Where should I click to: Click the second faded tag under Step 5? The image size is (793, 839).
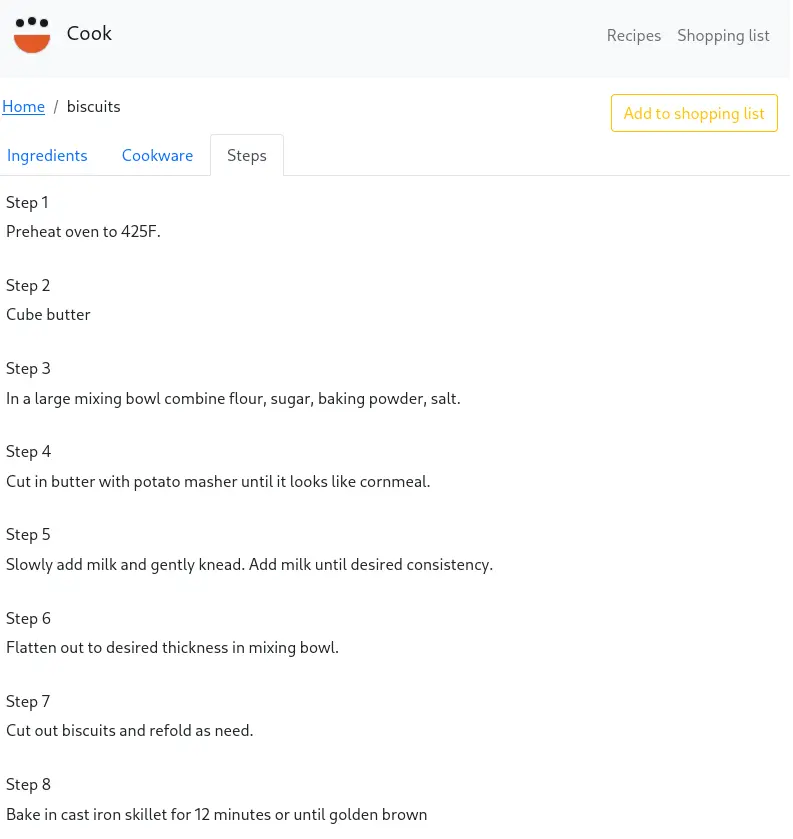coord(190,583)
